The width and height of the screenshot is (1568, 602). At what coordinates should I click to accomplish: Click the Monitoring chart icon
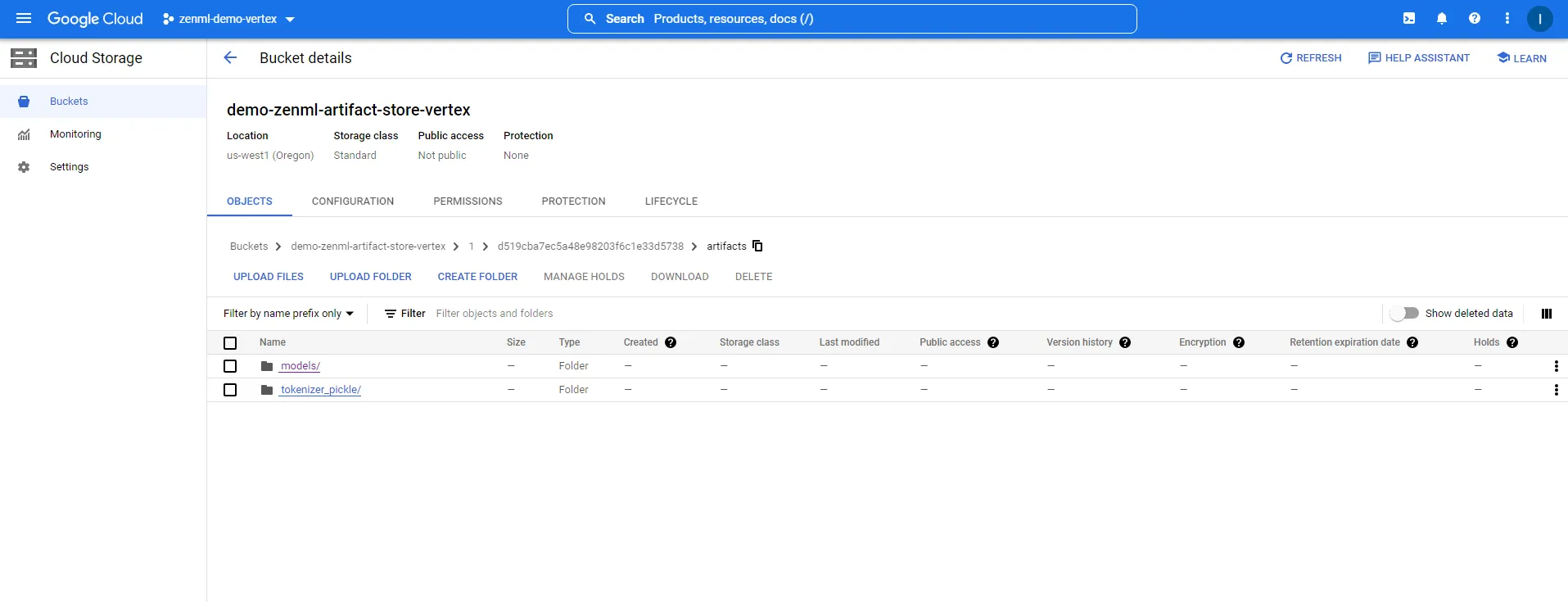pyautogui.click(x=24, y=134)
